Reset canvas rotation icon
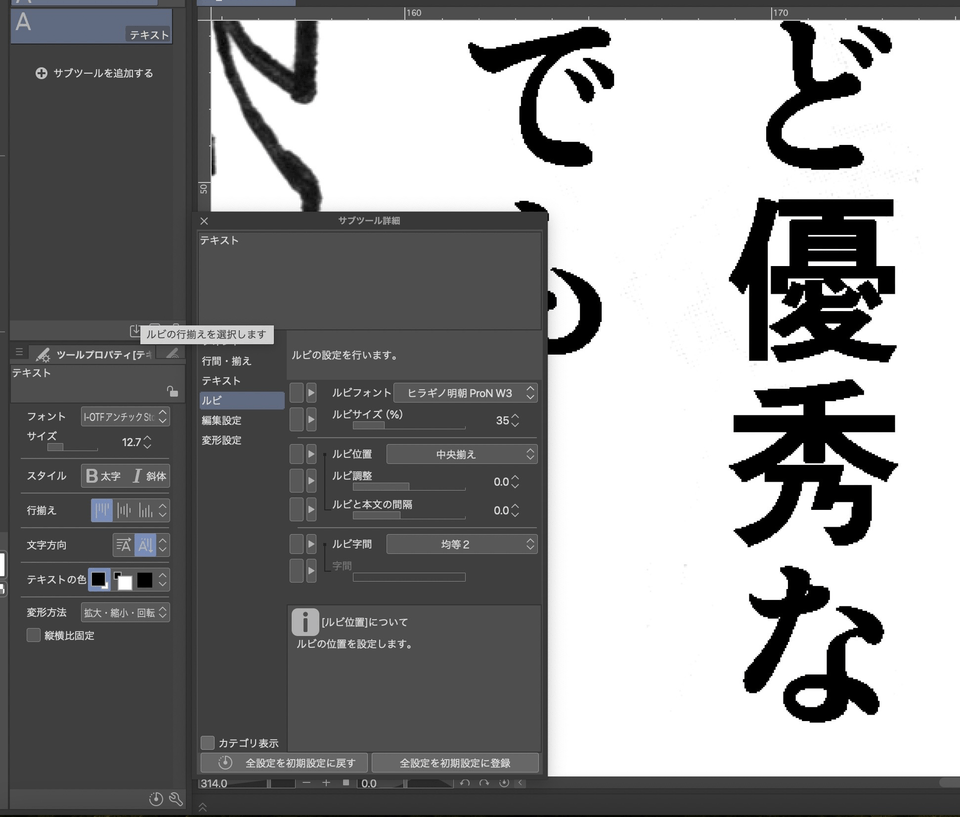Image resolution: width=960 pixels, height=817 pixels. 504,783
